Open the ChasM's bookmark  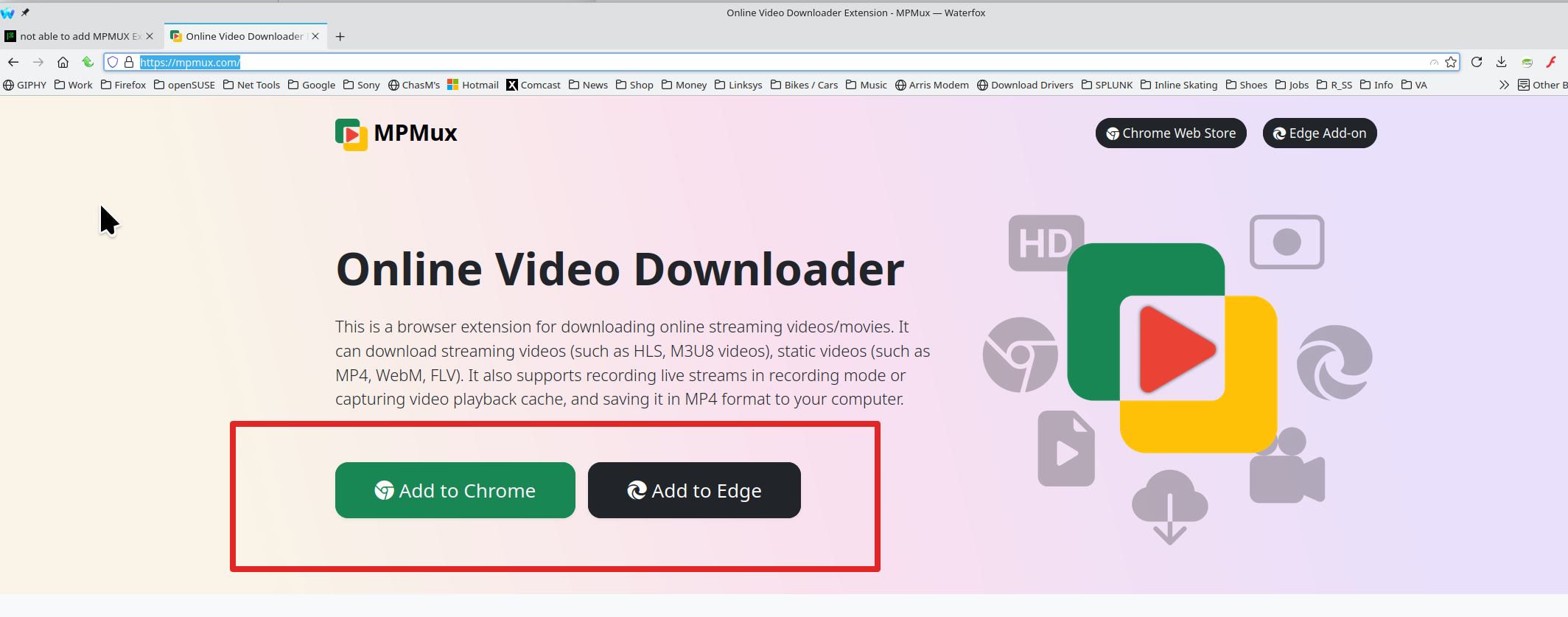coord(414,85)
